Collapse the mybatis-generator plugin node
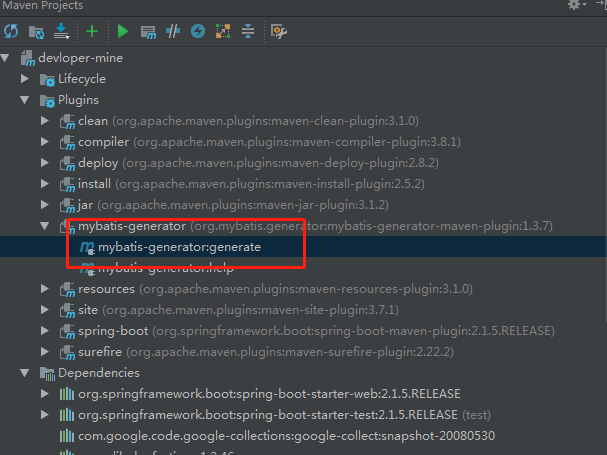607x455 pixels. [x=45, y=226]
